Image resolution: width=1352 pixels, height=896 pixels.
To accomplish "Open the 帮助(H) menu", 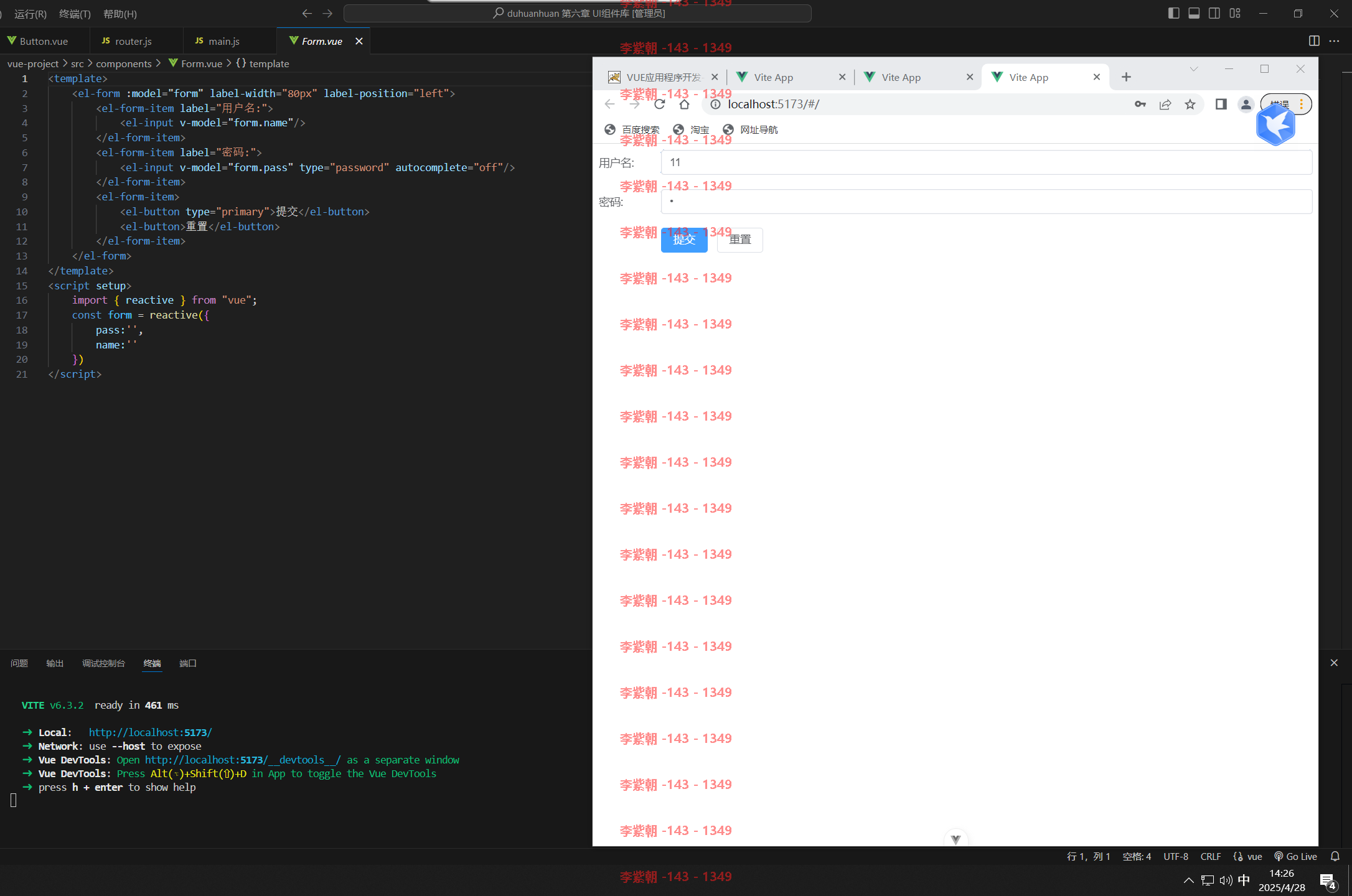I will click(120, 14).
